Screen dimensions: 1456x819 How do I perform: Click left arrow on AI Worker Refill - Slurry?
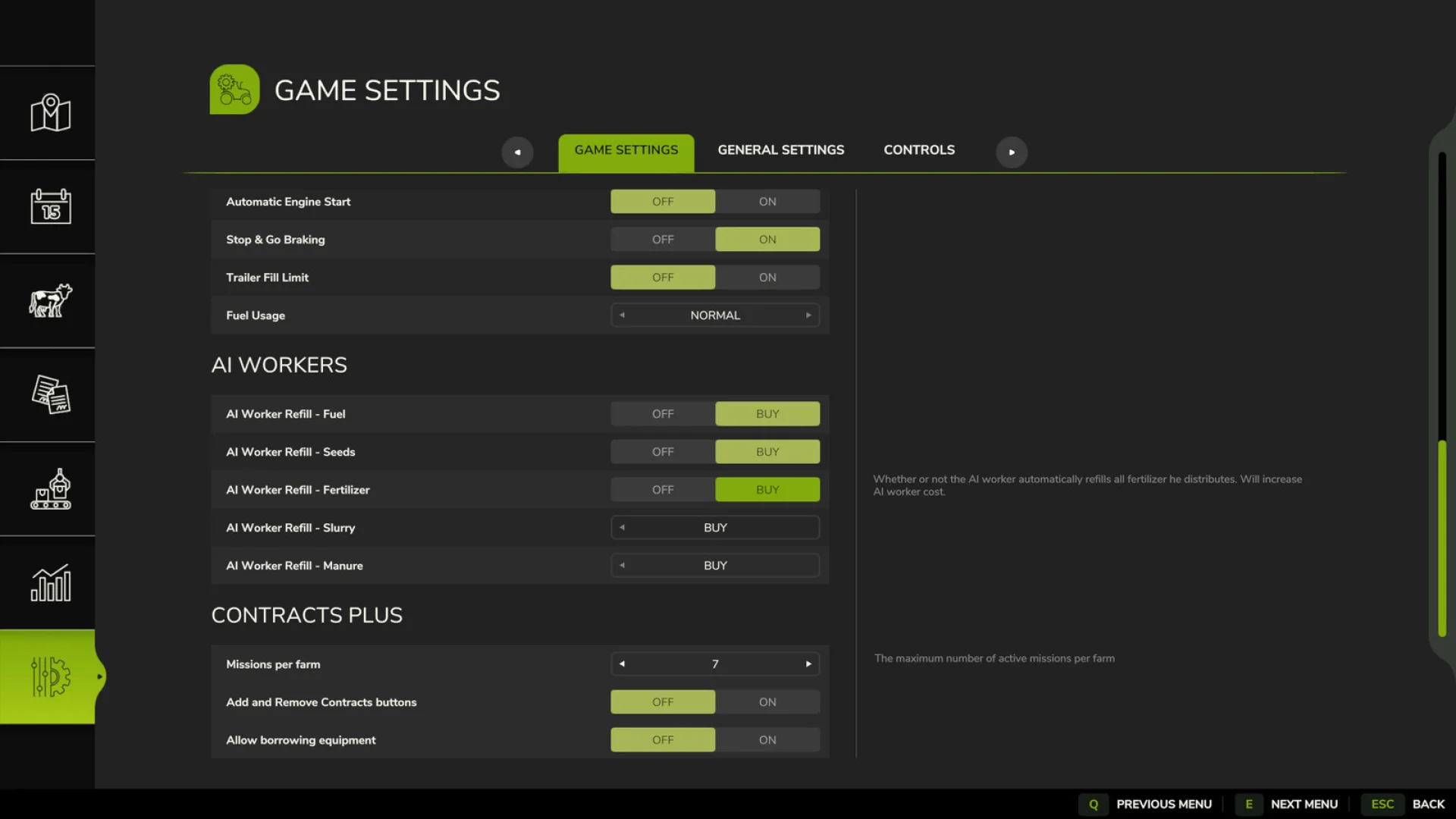pyautogui.click(x=623, y=527)
